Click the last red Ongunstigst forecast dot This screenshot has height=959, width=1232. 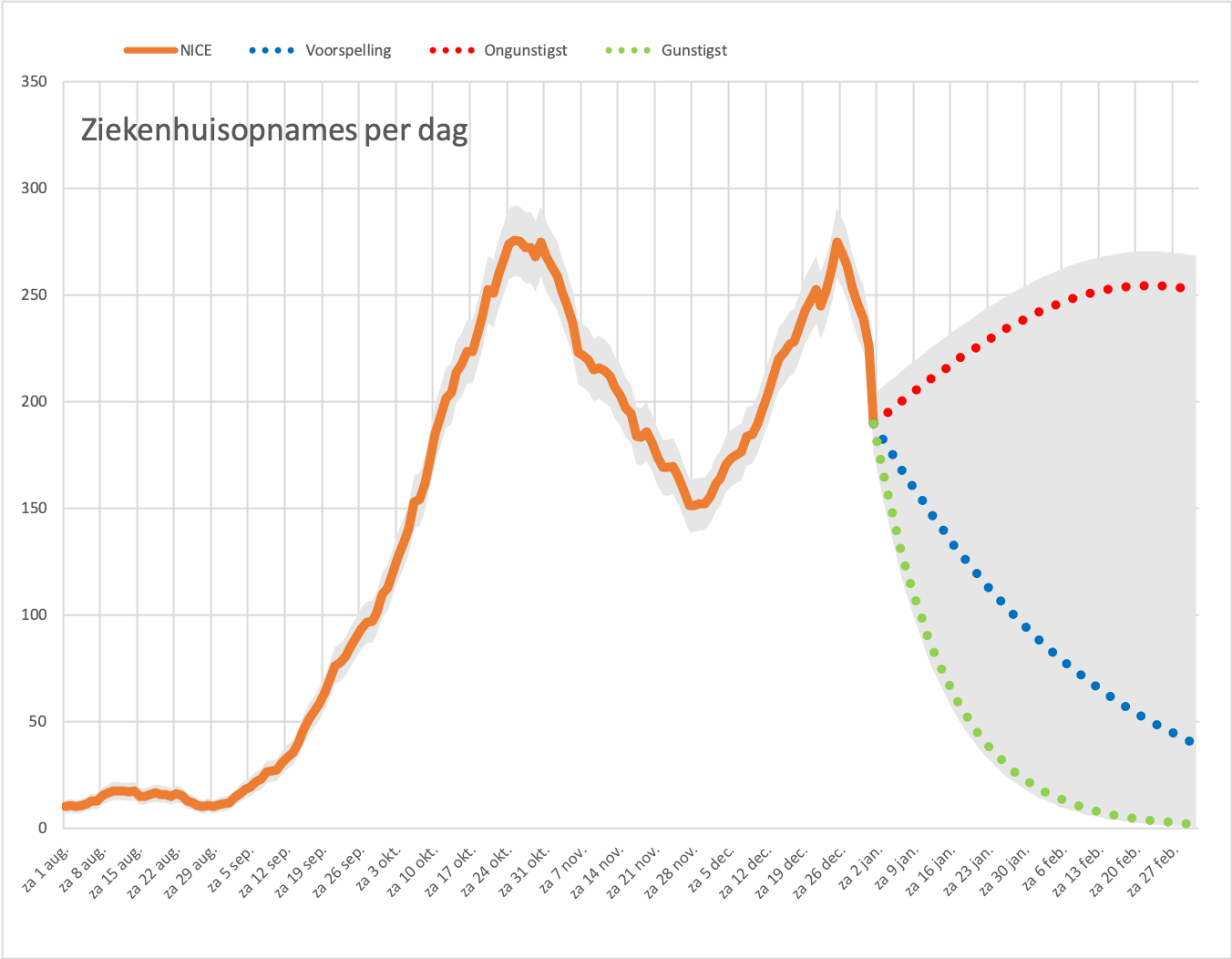1180,288
